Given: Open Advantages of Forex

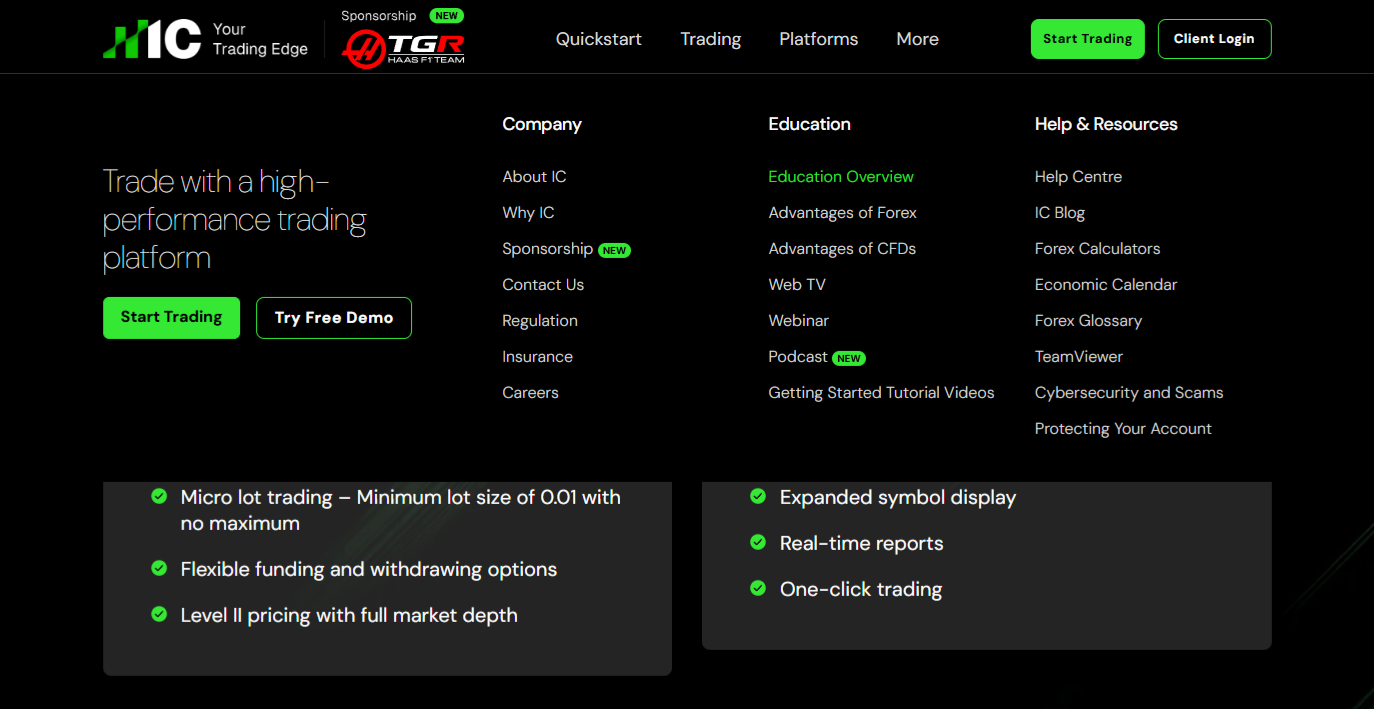Looking at the screenshot, I should pos(842,213).
